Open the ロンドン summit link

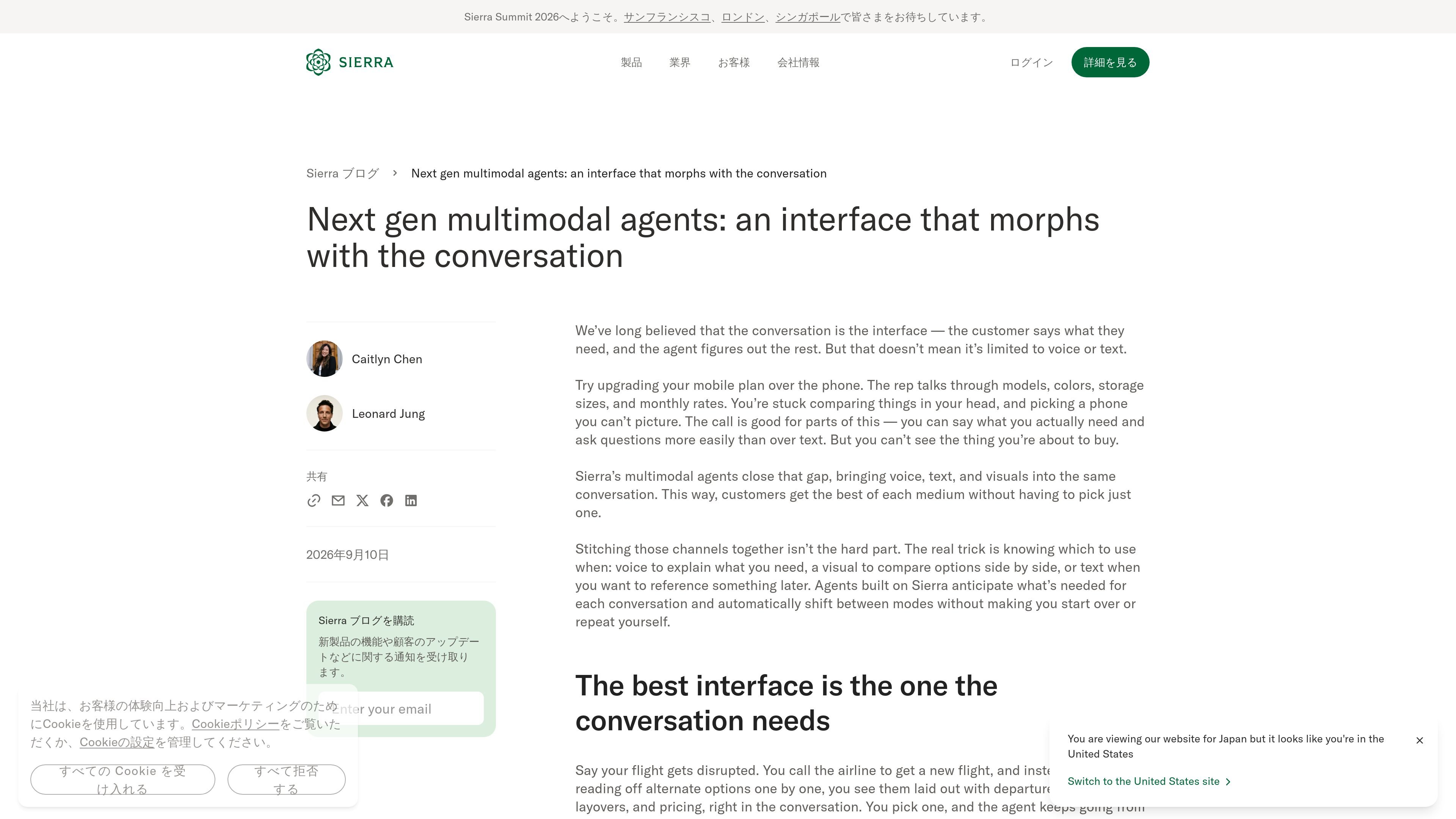(x=743, y=17)
